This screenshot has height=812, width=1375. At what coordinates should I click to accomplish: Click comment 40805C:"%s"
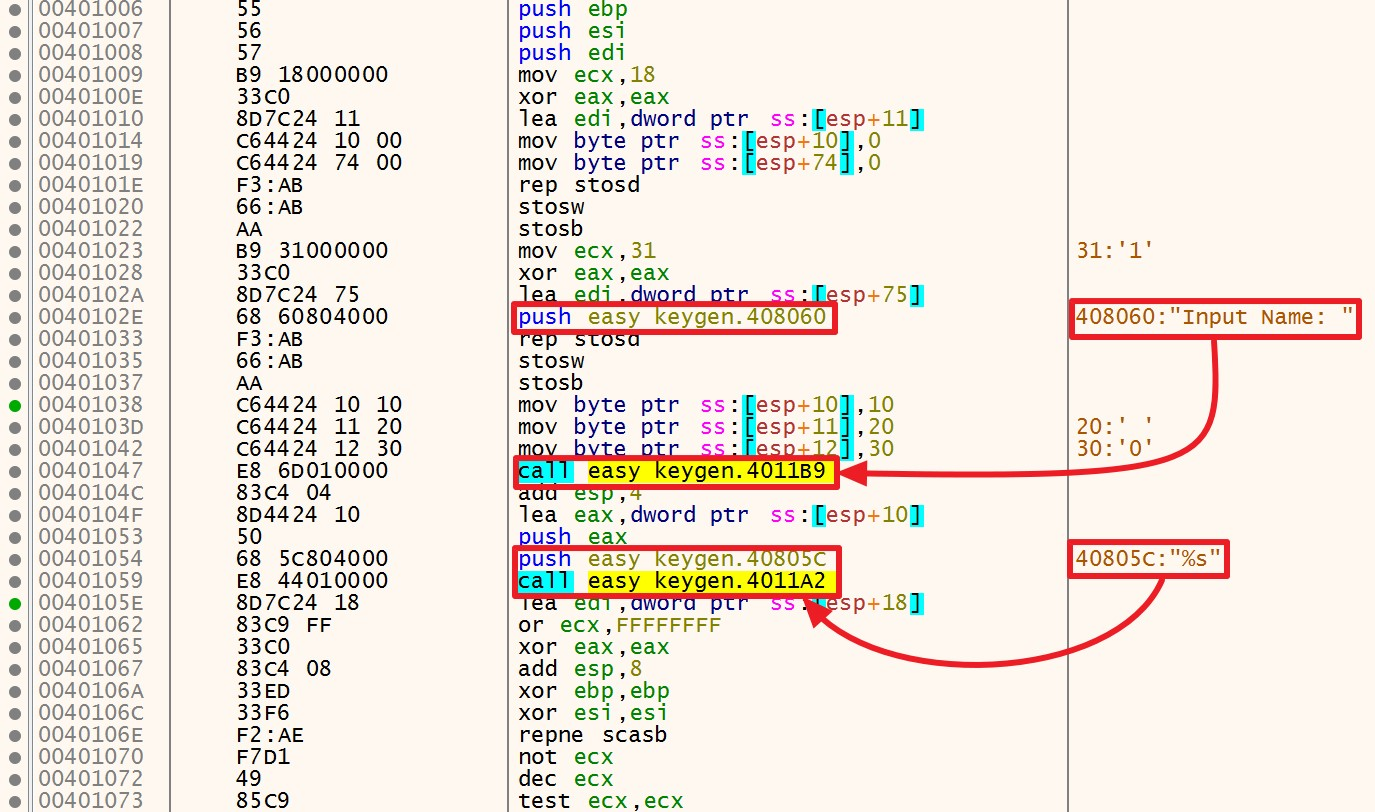point(1150,559)
